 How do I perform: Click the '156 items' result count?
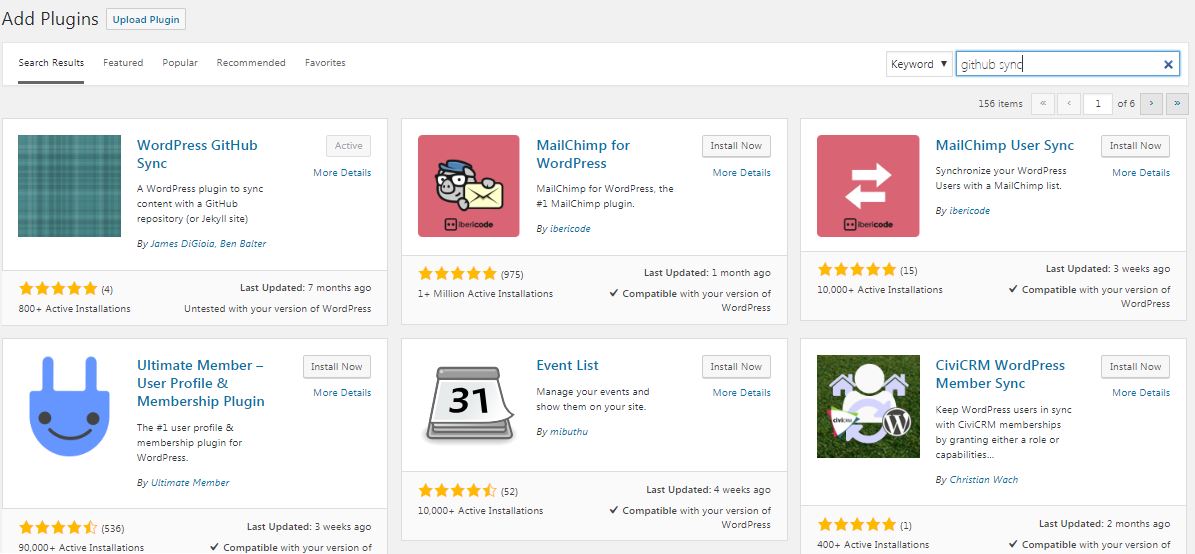pyautogui.click(x=1001, y=104)
